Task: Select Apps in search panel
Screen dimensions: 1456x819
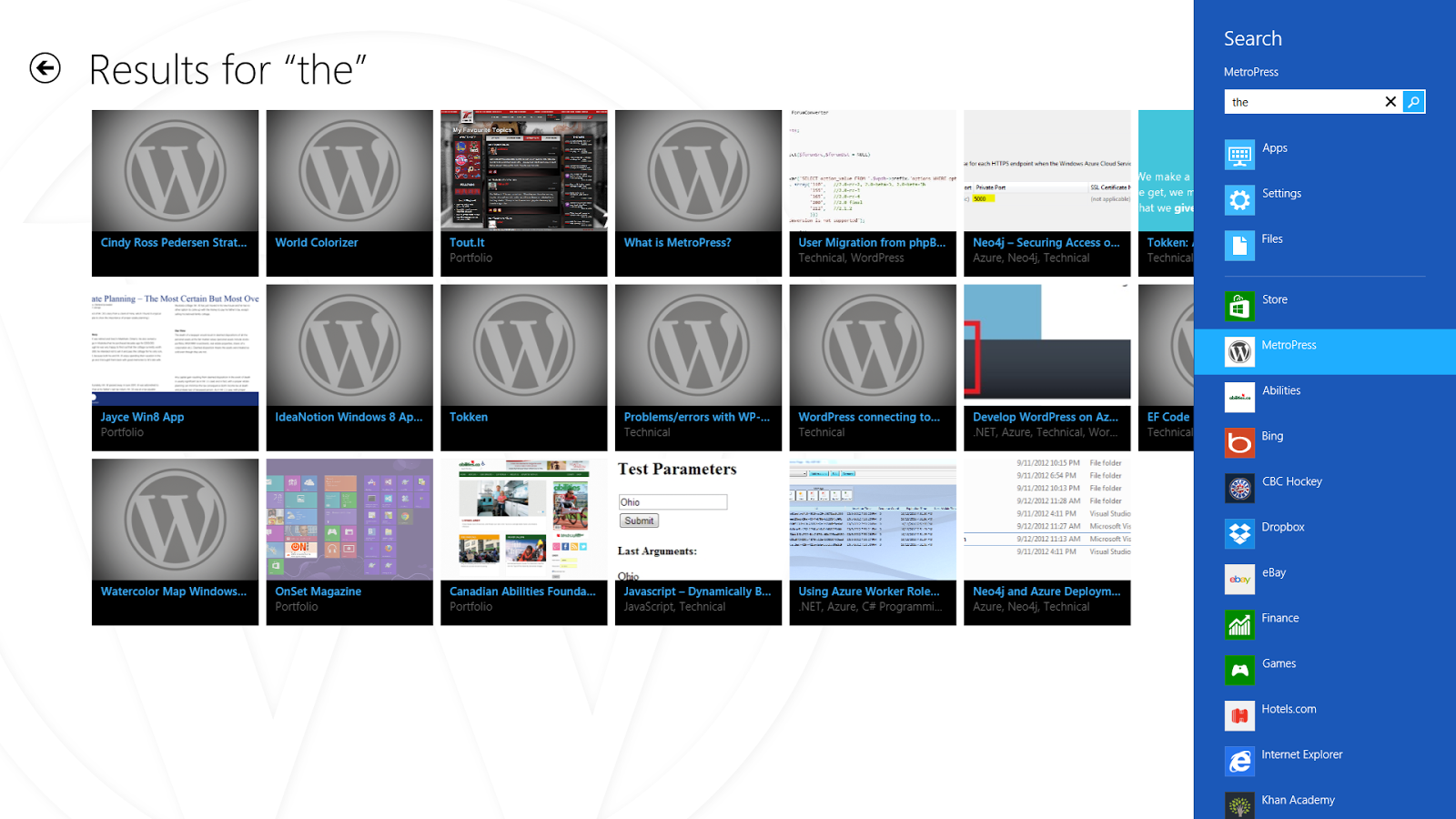Action: point(1274,148)
